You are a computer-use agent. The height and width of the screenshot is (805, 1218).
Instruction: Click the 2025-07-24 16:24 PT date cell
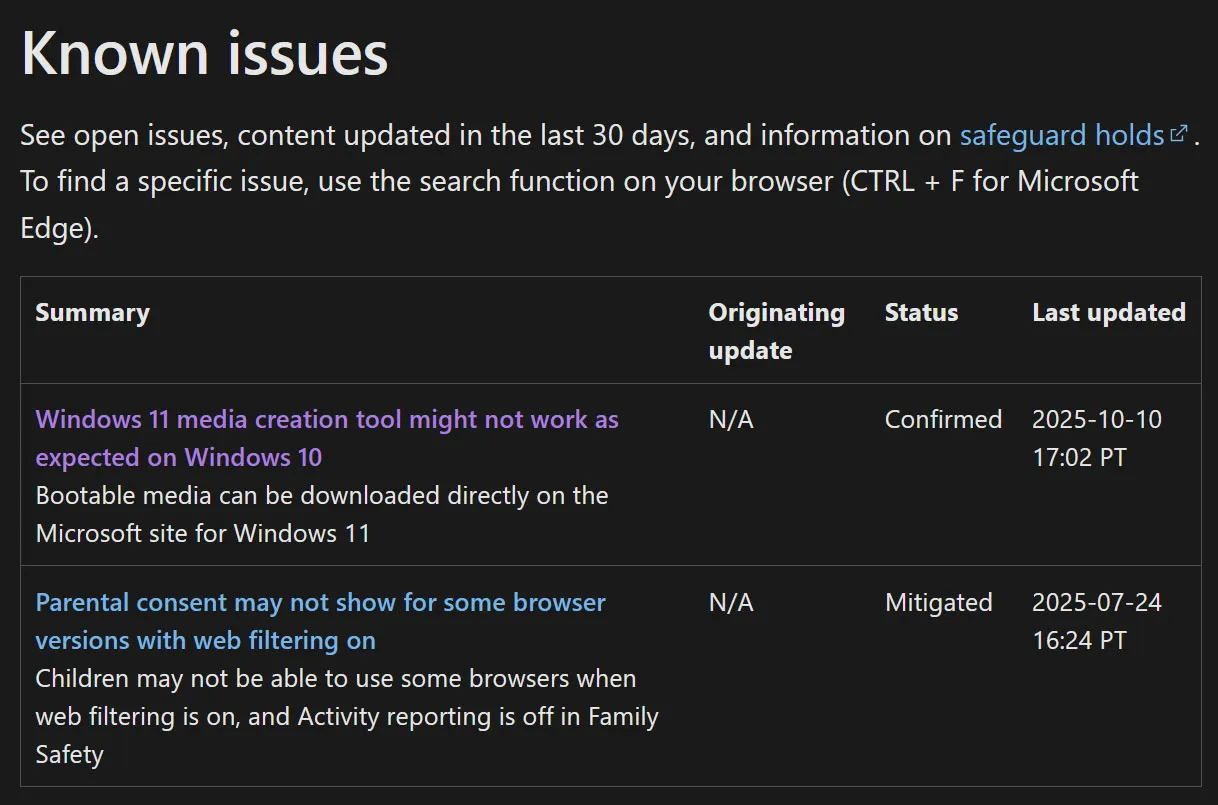1097,621
